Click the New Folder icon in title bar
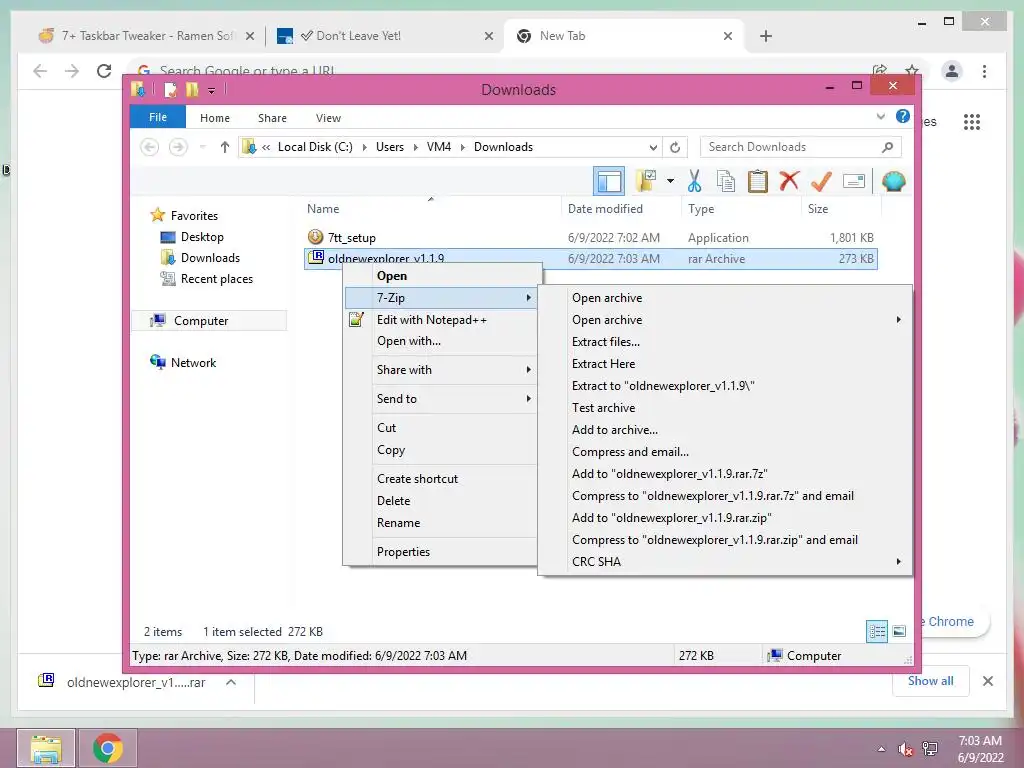The height and width of the screenshot is (768, 1024). 192,89
